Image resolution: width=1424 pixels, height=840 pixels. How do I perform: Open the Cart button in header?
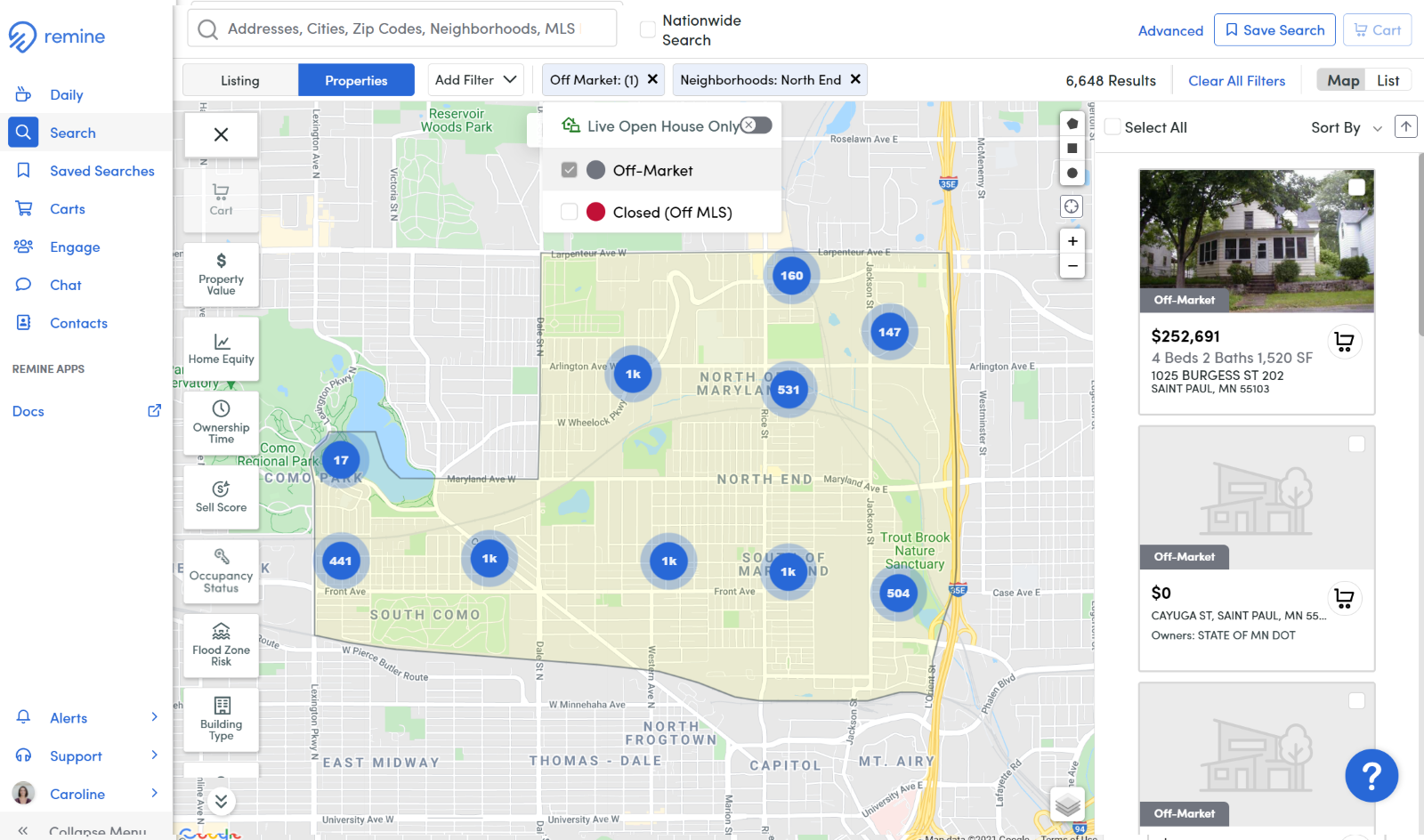click(1377, 29)
